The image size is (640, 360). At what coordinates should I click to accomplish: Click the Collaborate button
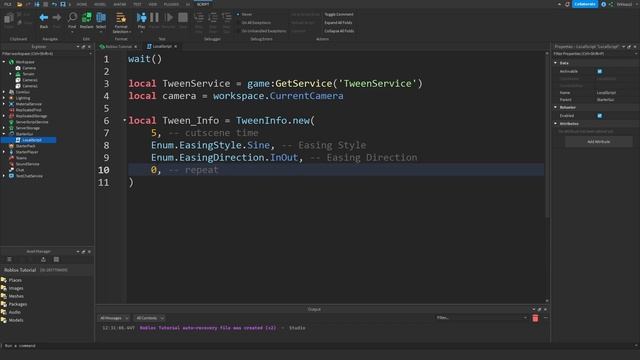coord(584,4)
